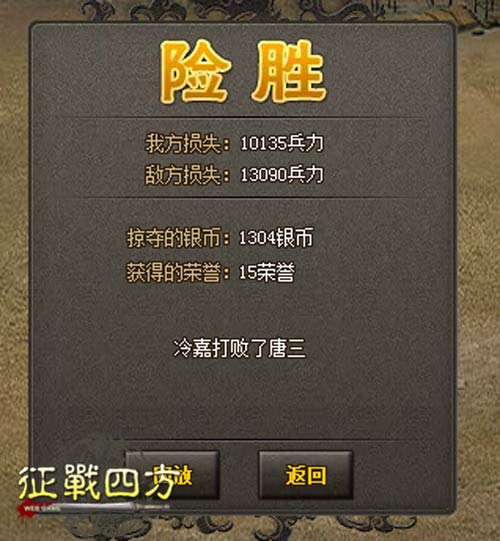Click the 征戰四方 game logo
Viewport: 500px width, 541px height.
tap(97, 482)
